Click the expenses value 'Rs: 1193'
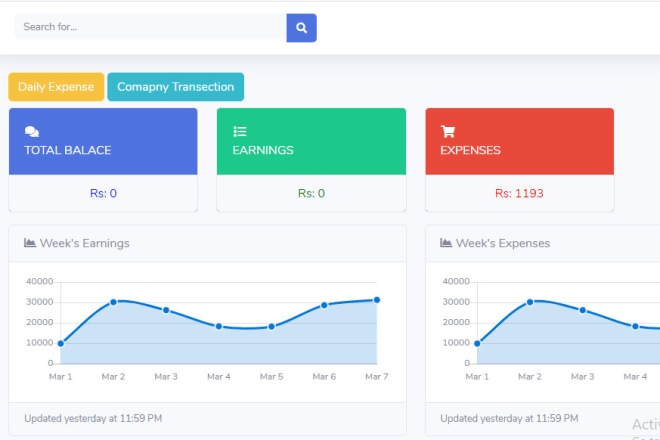 (x=519, y=193)
